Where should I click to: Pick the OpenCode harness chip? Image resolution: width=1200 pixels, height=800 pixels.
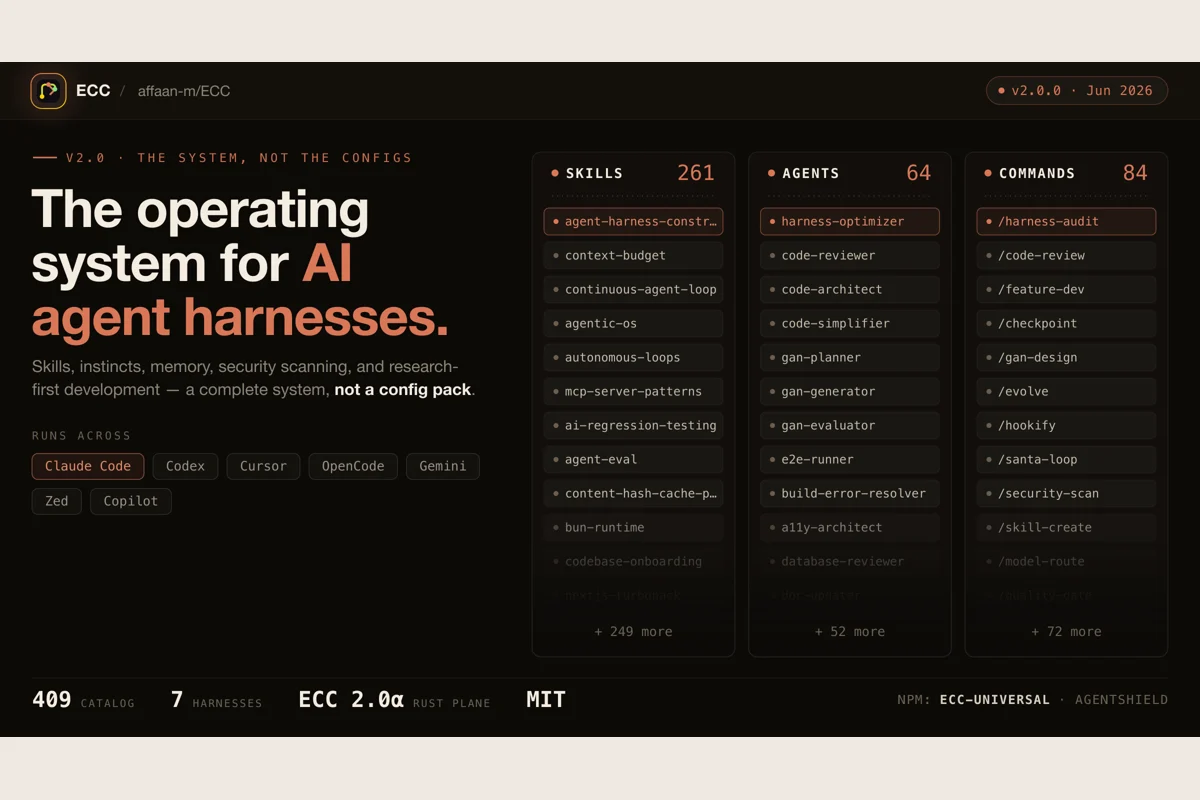(353, 466)
